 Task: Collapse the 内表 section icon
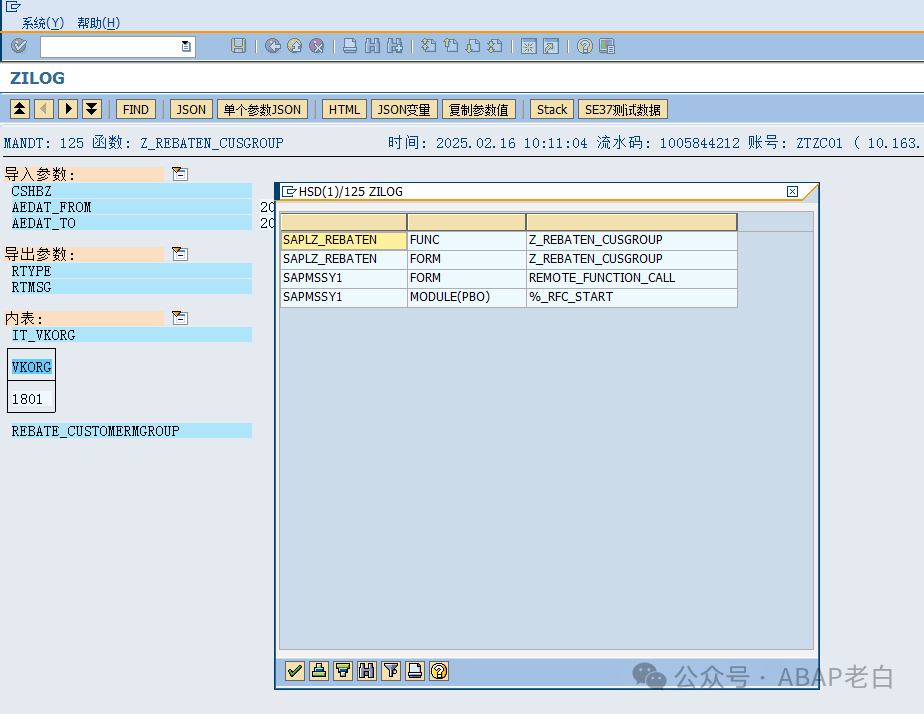coord(180,318)
